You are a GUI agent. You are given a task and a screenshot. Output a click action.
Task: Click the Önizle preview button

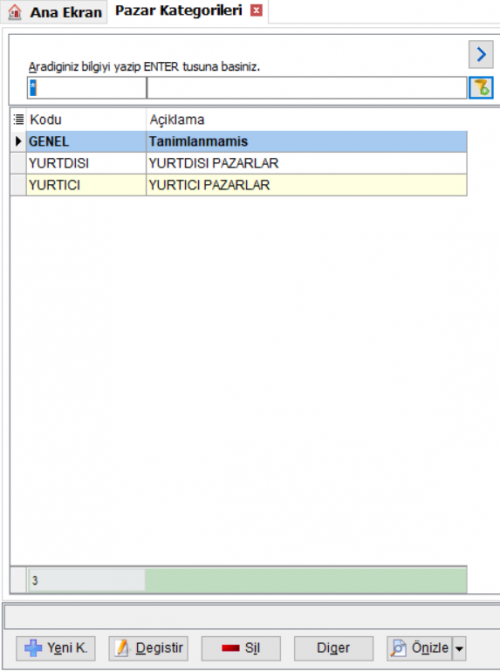tap(420, 648)
